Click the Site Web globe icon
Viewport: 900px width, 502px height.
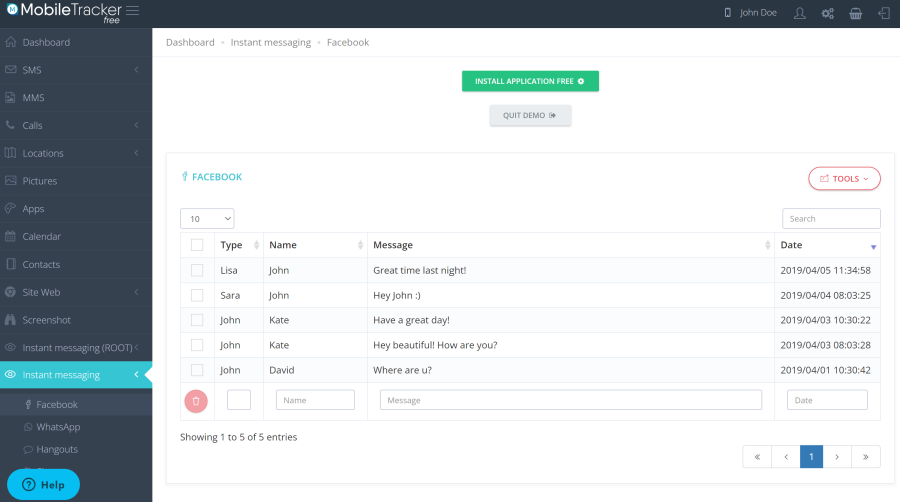pyautogui.click(x=10, y=291)
